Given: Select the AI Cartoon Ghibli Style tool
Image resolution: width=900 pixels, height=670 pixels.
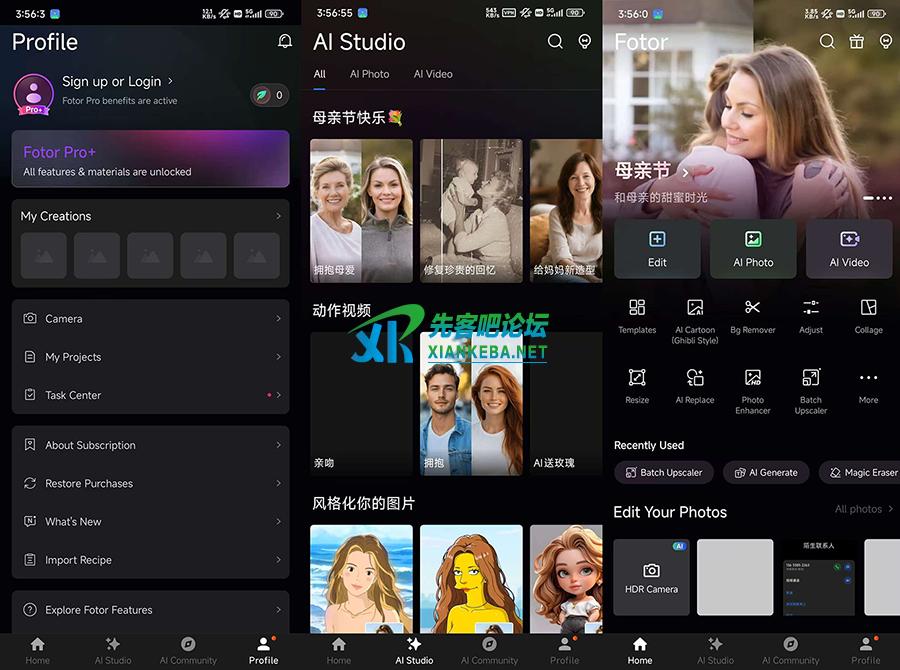Looking at the screenshot, I should (695, 308).
